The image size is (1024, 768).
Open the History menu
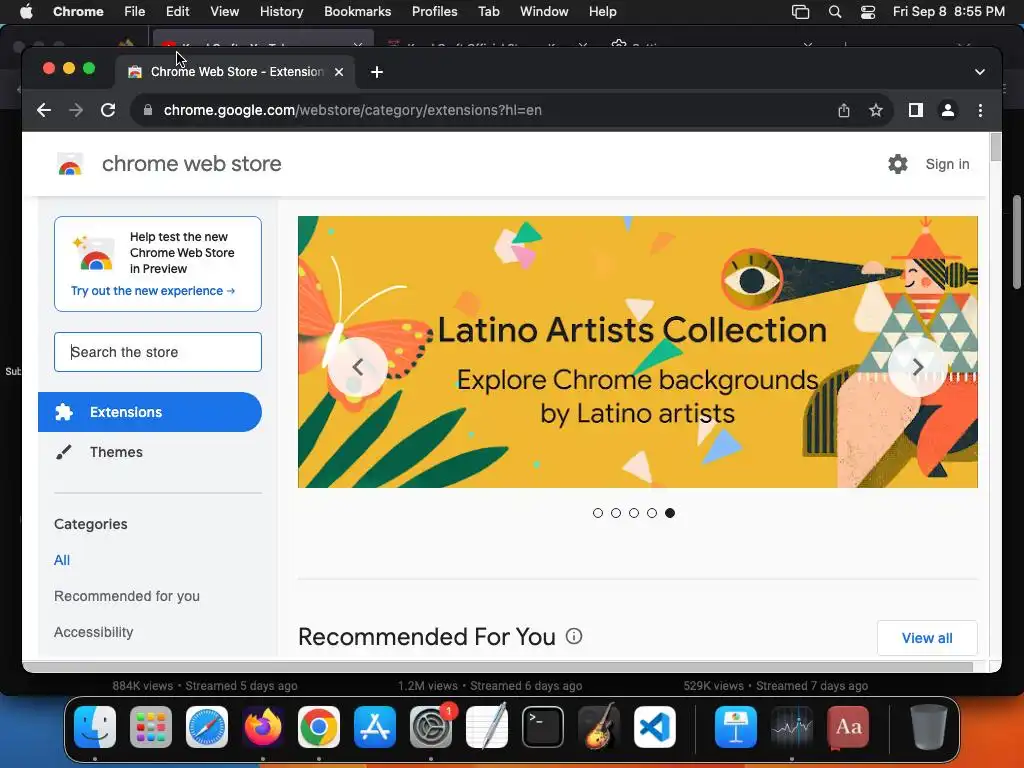pos(281,11)
